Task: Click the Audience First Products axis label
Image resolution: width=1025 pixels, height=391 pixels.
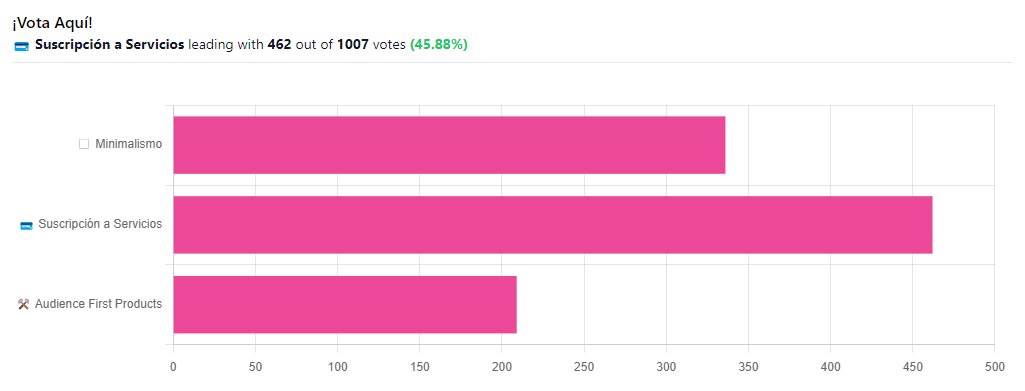Action: [x=99, y=304]
